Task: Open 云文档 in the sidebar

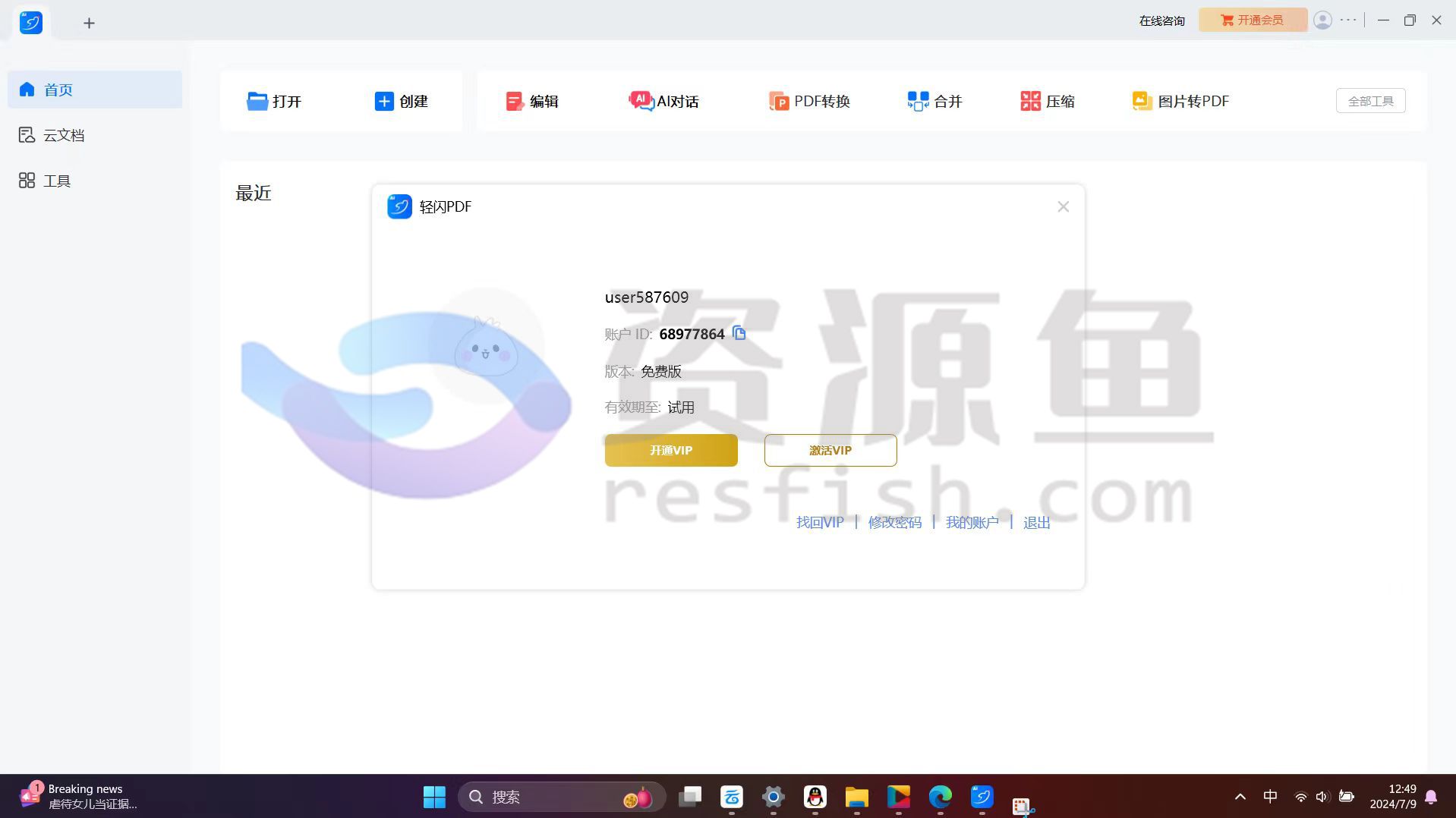Action: tap(95, 135)
